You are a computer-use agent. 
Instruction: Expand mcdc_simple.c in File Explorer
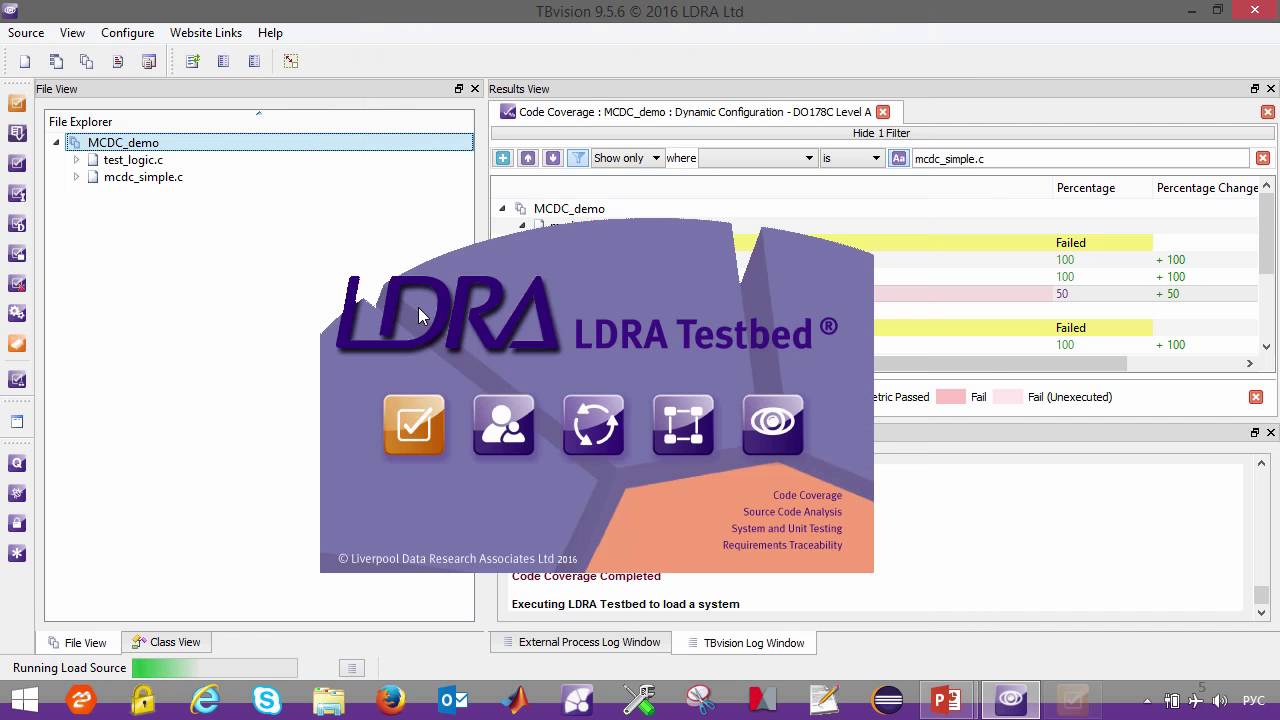coord(76,177)
